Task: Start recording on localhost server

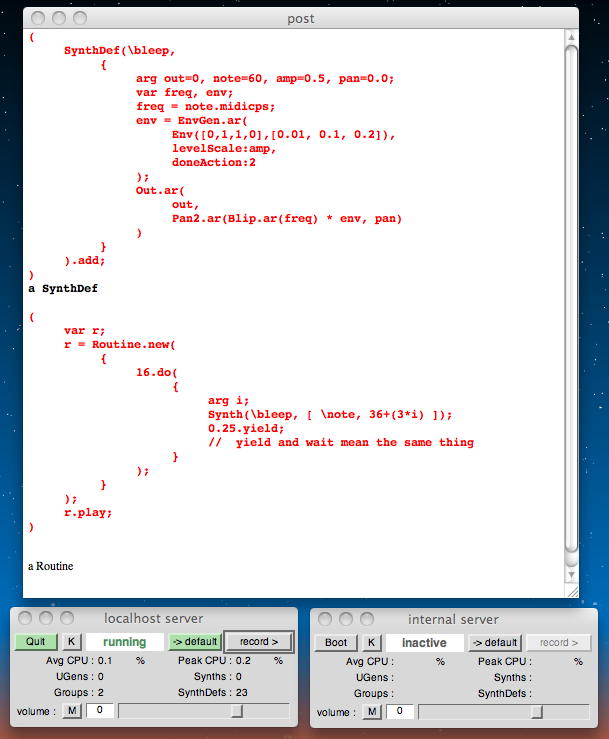Action: pos(259,641)
